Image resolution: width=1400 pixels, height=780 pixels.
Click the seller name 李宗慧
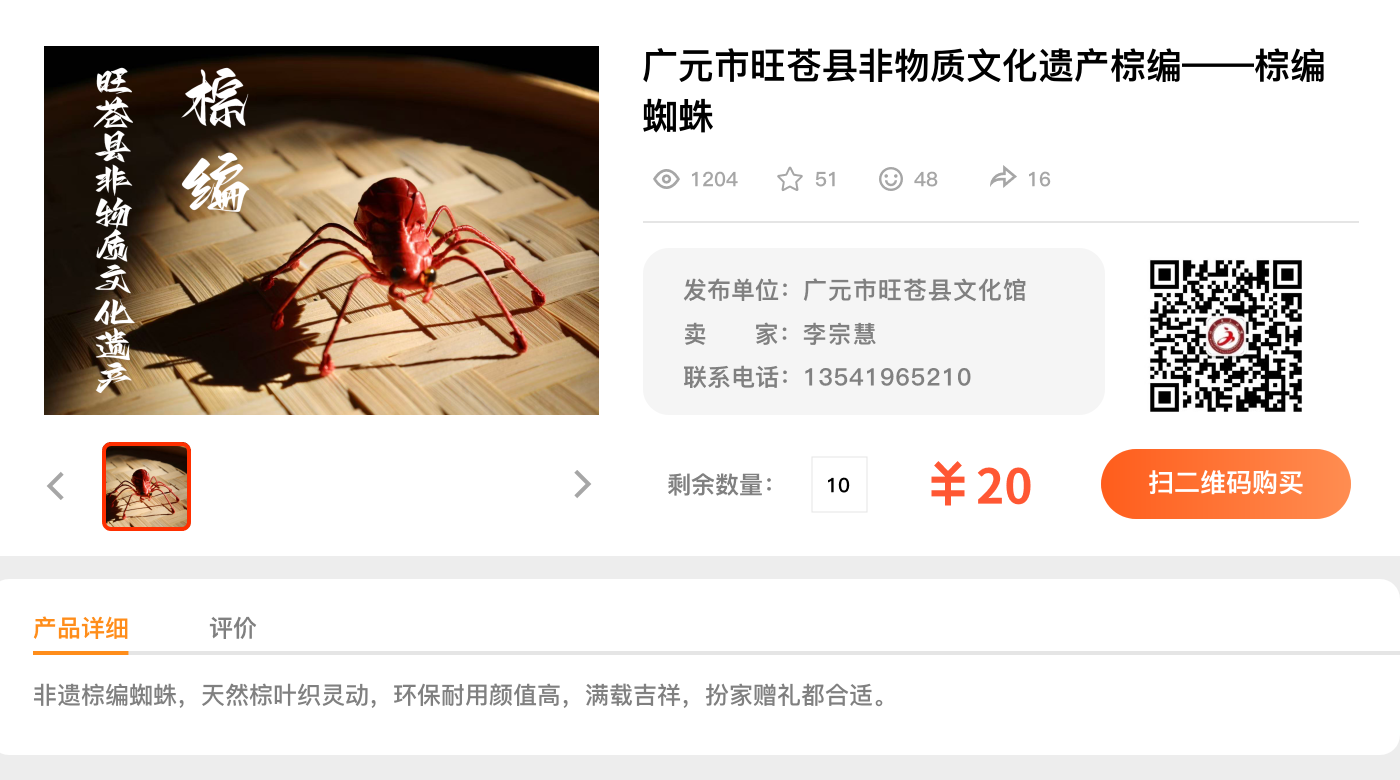(839, 334)
